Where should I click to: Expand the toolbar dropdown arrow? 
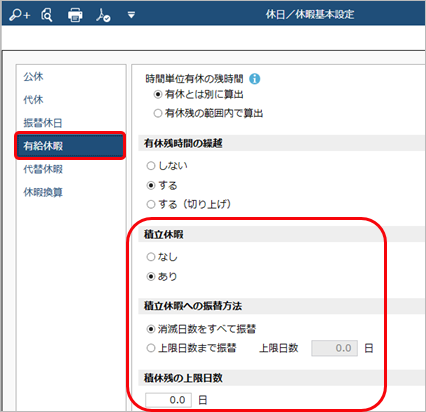pyautogui.click(x=131, y=15)
